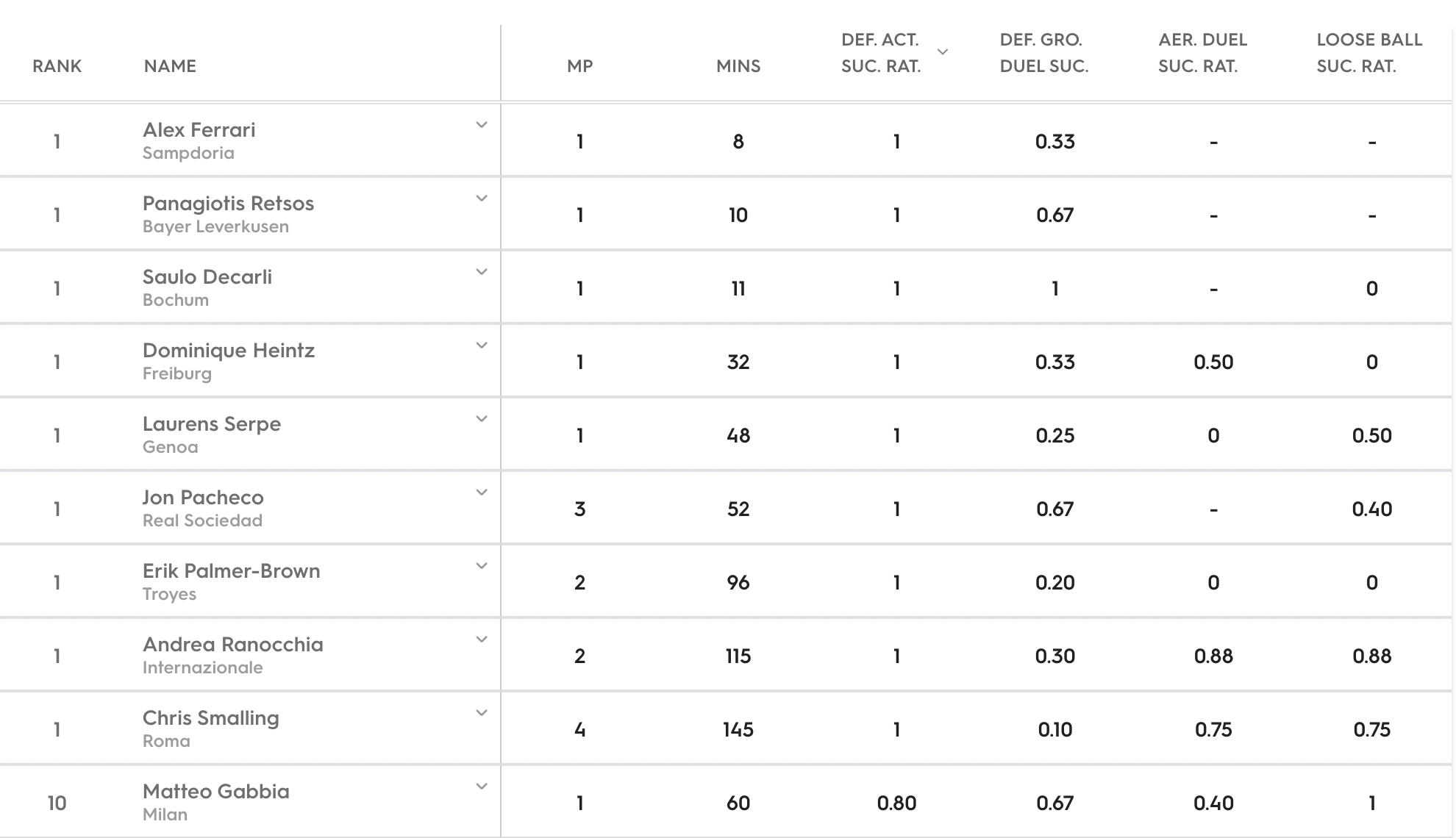Open Saulo Decarli row dropdown arrow
Image resolution: width=1456 pixels, height=838 pixels.
tap(482, 272)
